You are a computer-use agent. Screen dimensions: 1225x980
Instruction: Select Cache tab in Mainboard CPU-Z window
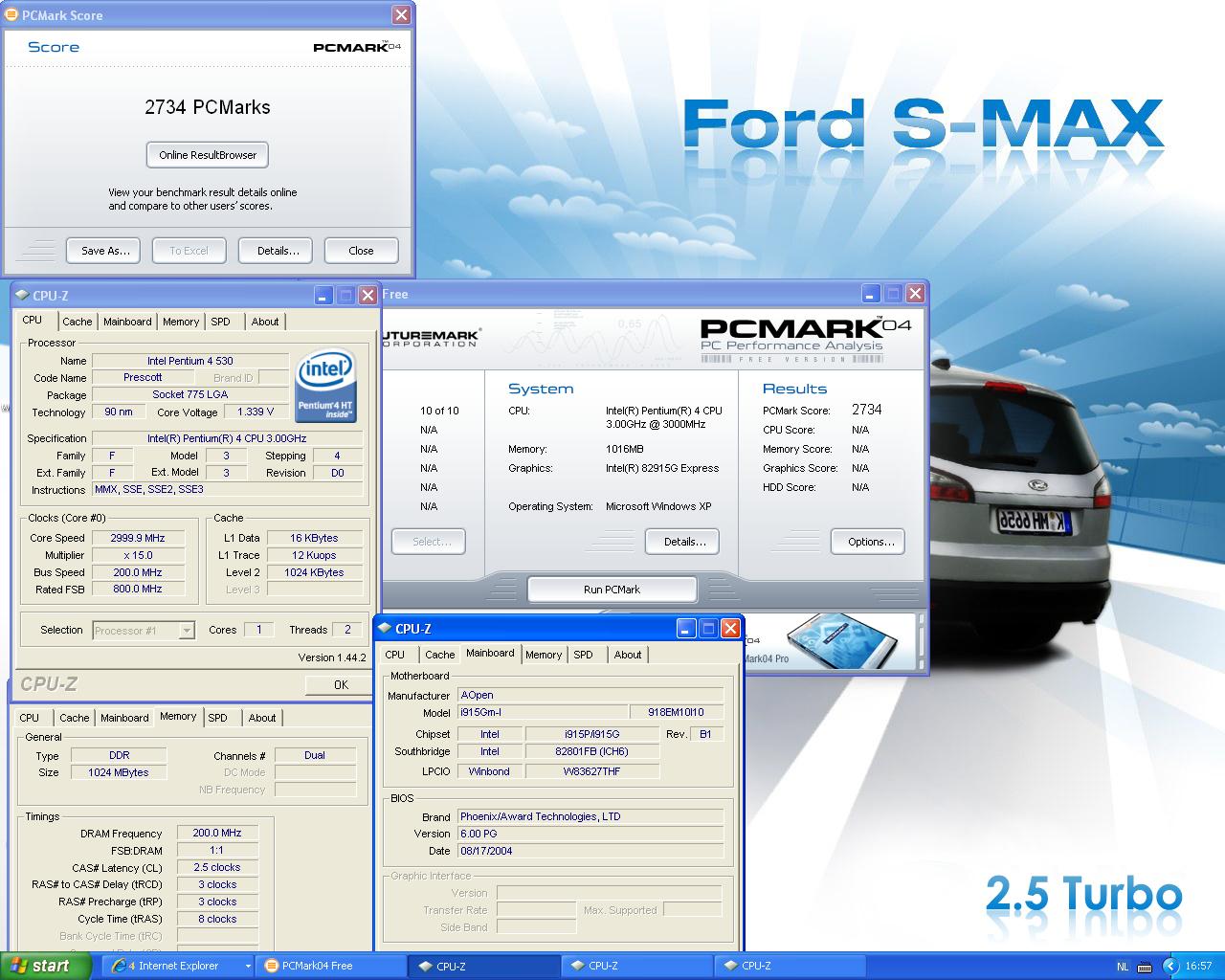(440, 655)
